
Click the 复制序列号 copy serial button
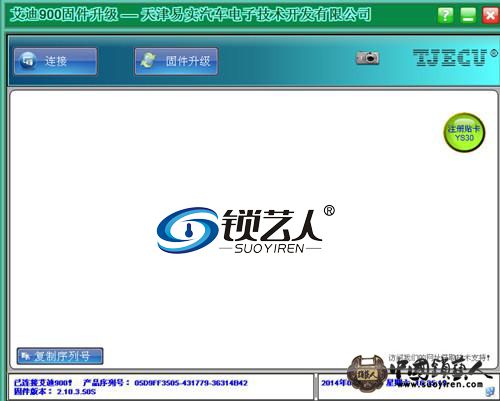pos(60,356)
